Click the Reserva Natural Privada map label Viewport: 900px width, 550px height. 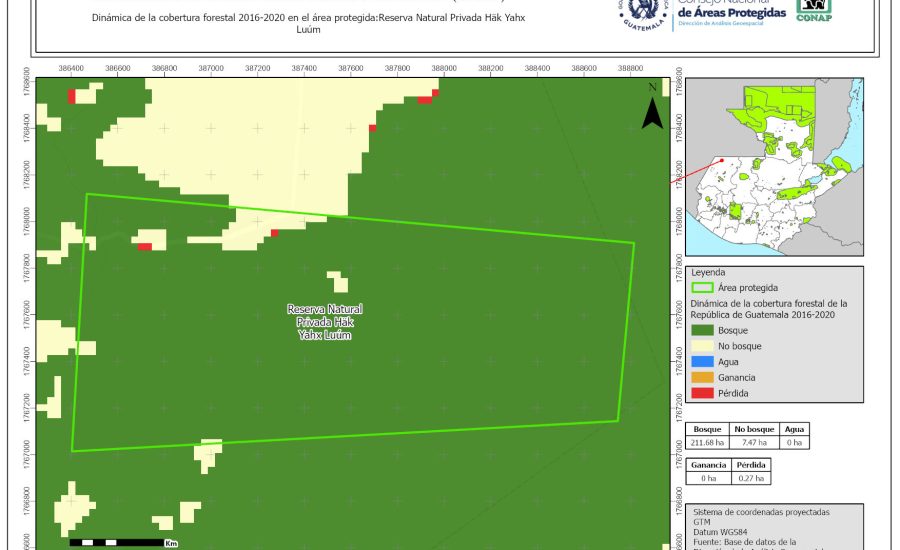point(324,322)
